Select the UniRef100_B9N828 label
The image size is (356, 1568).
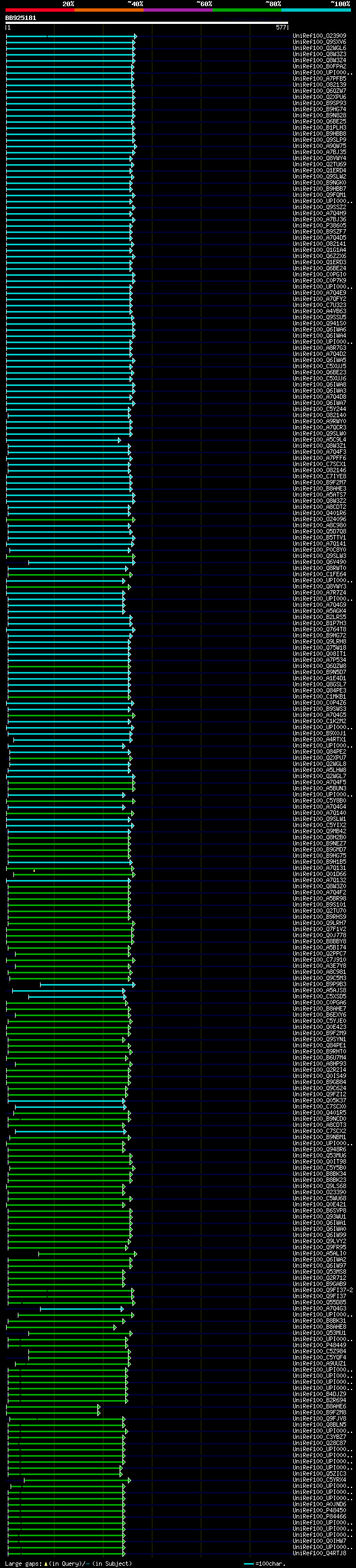pyautogui.click(x=319, y=116)
